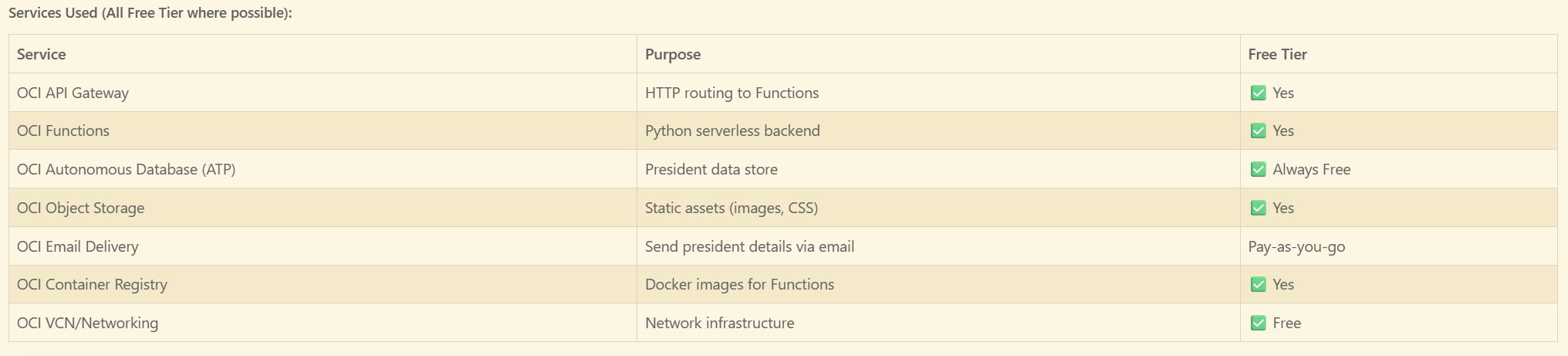This screenshot has height=356, width=1568.
Task: Click the green checkmark in OCI Functions row
Action: click(1258, 131)
